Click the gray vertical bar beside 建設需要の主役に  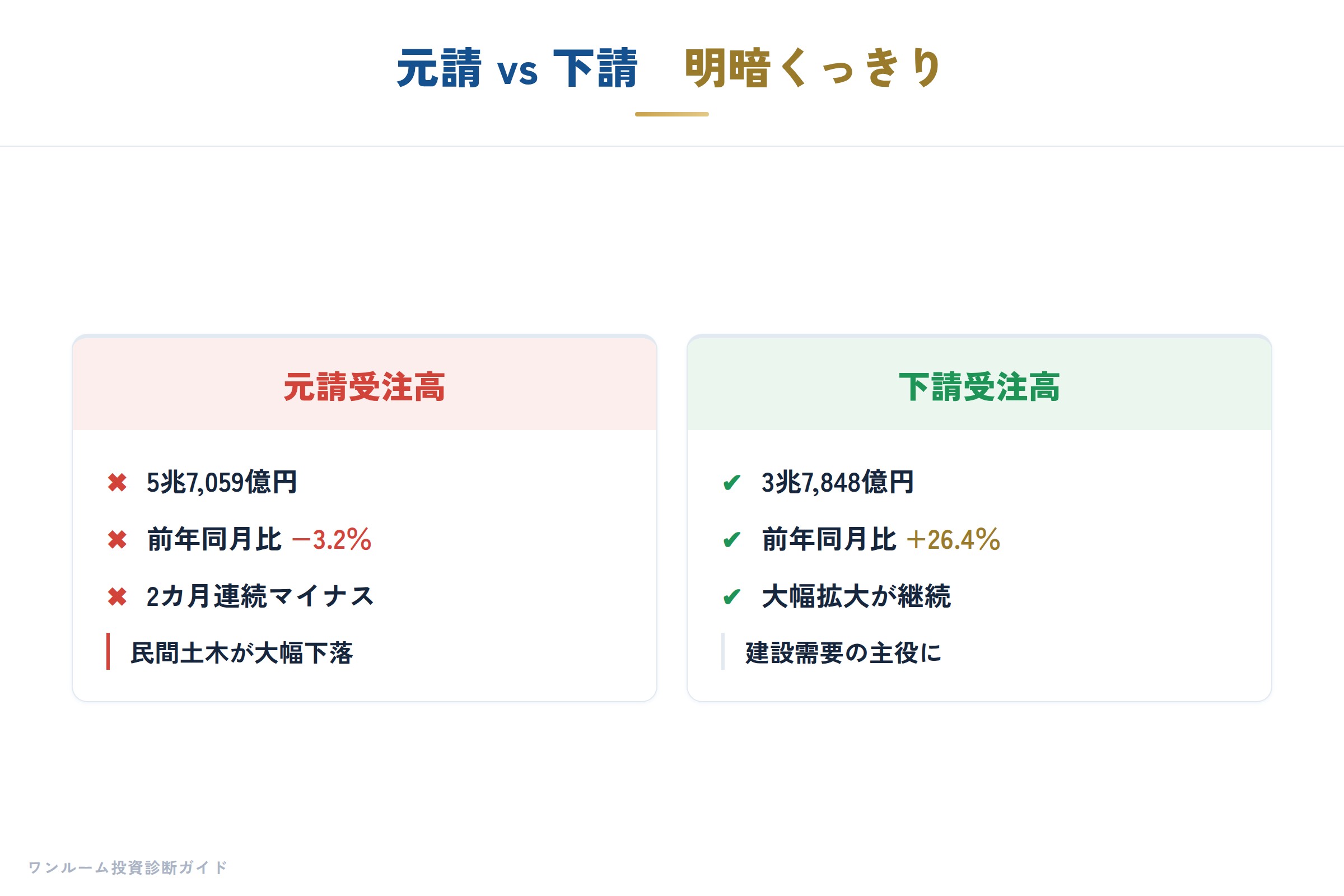[x=723, y=651]
